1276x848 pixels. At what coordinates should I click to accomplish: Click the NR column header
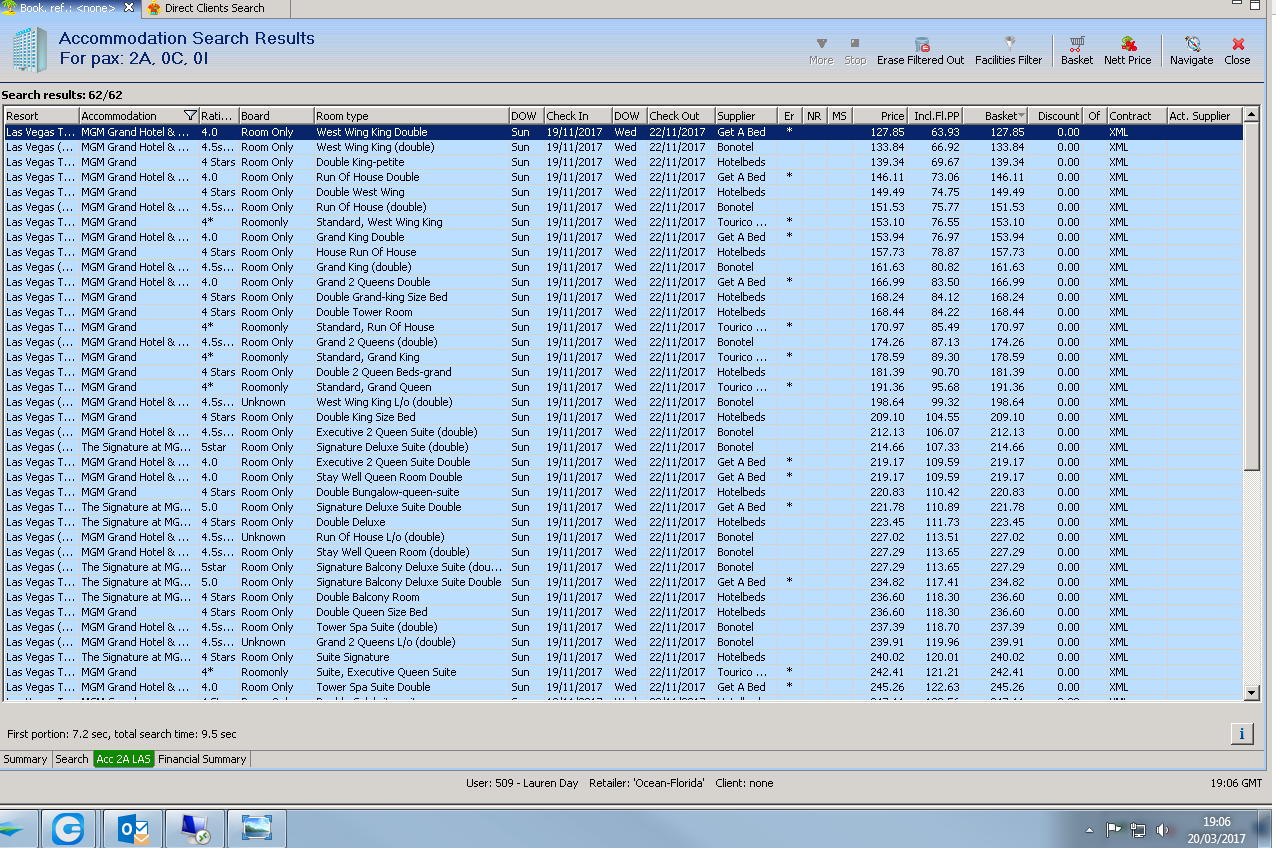[814, 116]
